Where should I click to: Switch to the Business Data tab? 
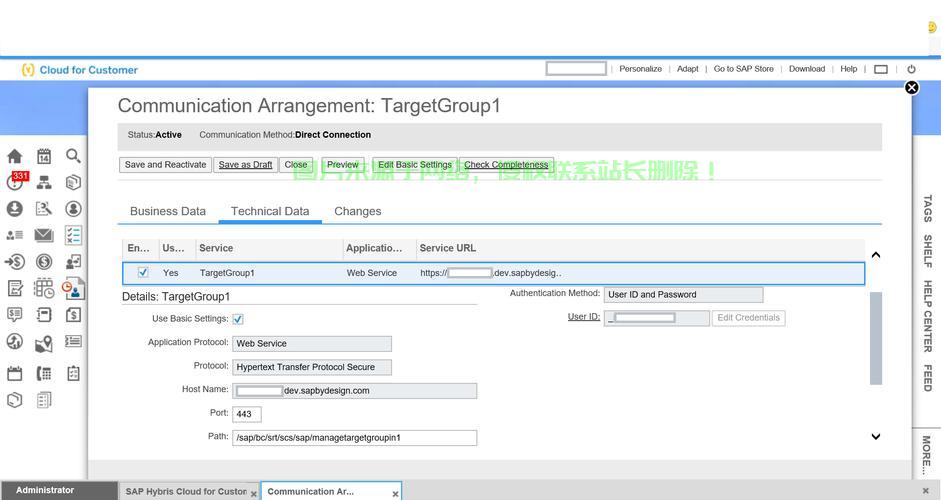pyautogui.click(x=168, y=211)
